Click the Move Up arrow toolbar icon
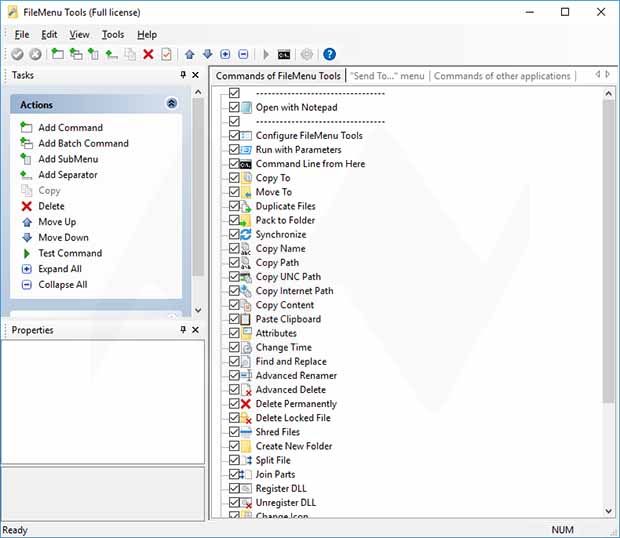This screenshot has width=620, height=538. click(189, 54)
